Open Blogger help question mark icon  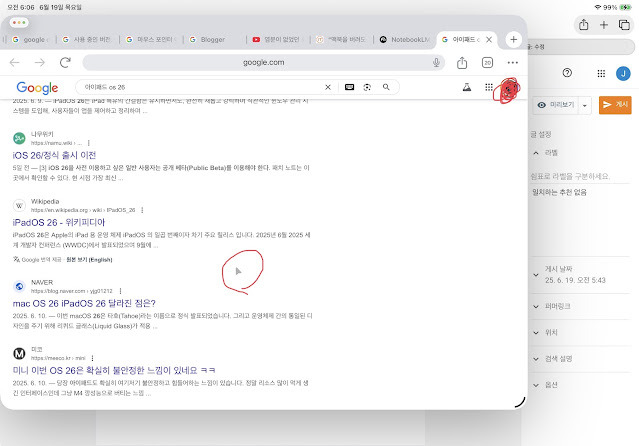coord(567,73)
